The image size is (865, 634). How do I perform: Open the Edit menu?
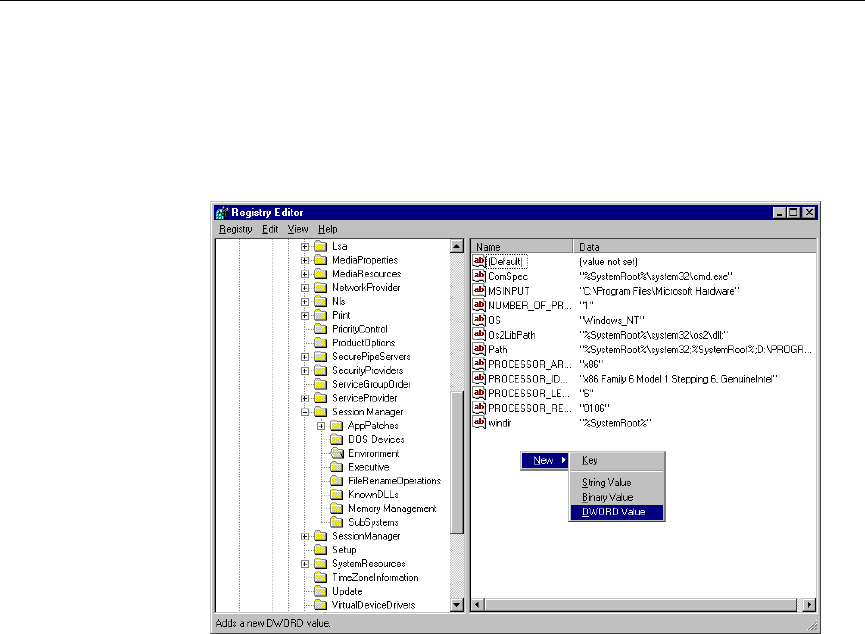point(270,229)
